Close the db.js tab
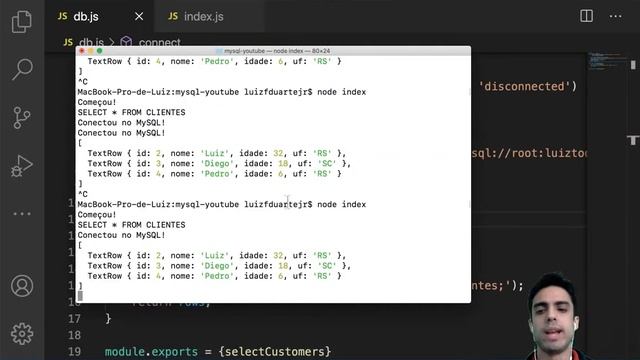The image size is (640, 360). (139, 16)
